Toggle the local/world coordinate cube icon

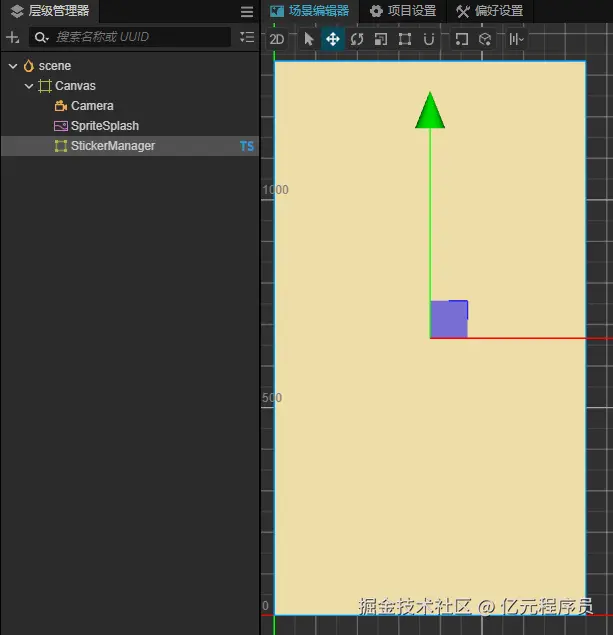pyautogui.click(x=485, y=39)
